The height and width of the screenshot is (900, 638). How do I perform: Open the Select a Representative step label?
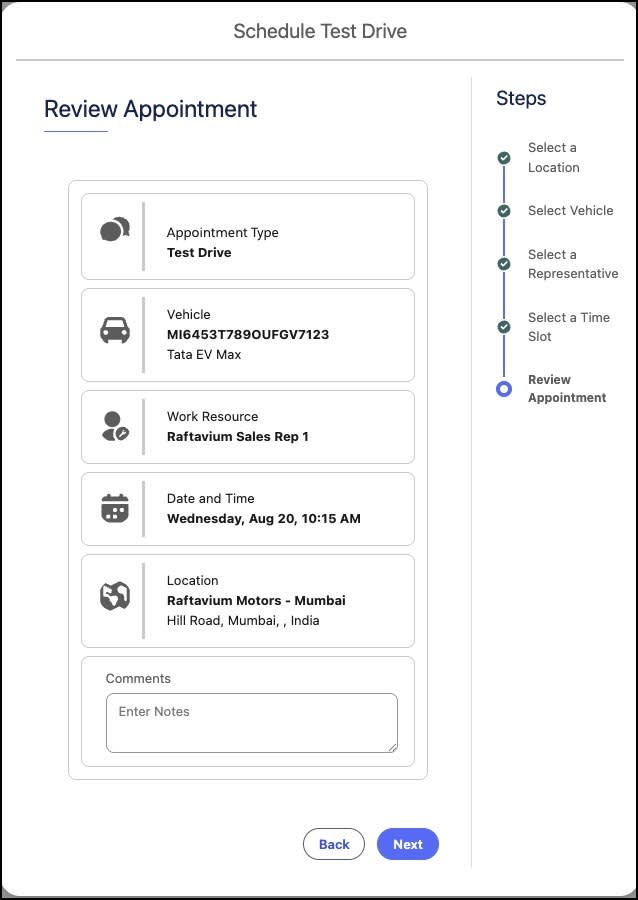573,264
